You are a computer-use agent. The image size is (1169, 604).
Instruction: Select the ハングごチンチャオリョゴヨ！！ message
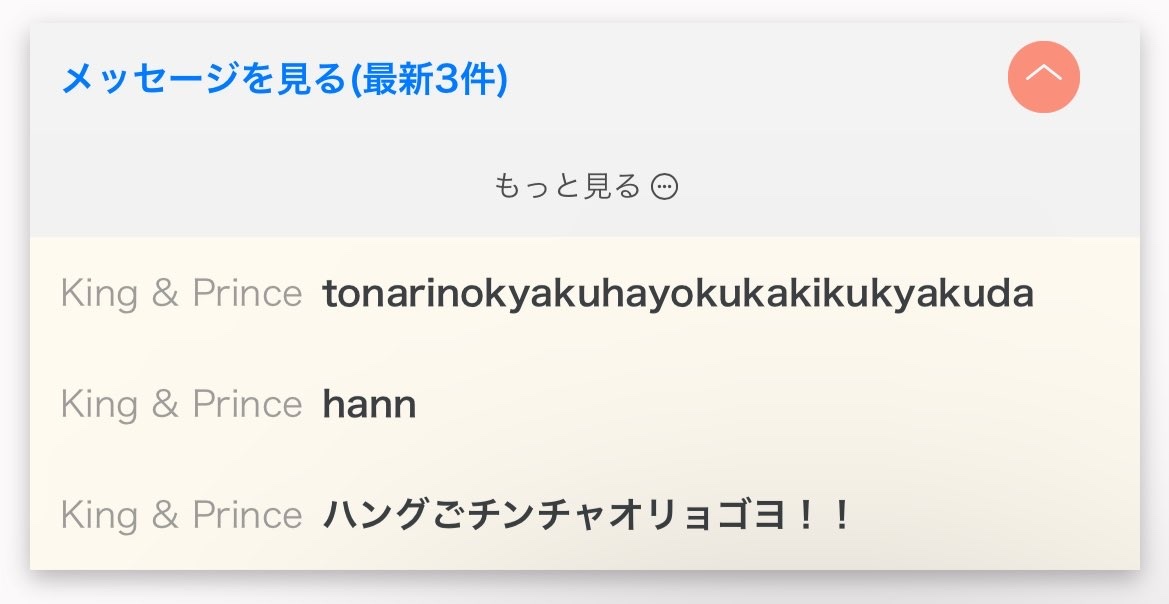(x=586, y=515)
